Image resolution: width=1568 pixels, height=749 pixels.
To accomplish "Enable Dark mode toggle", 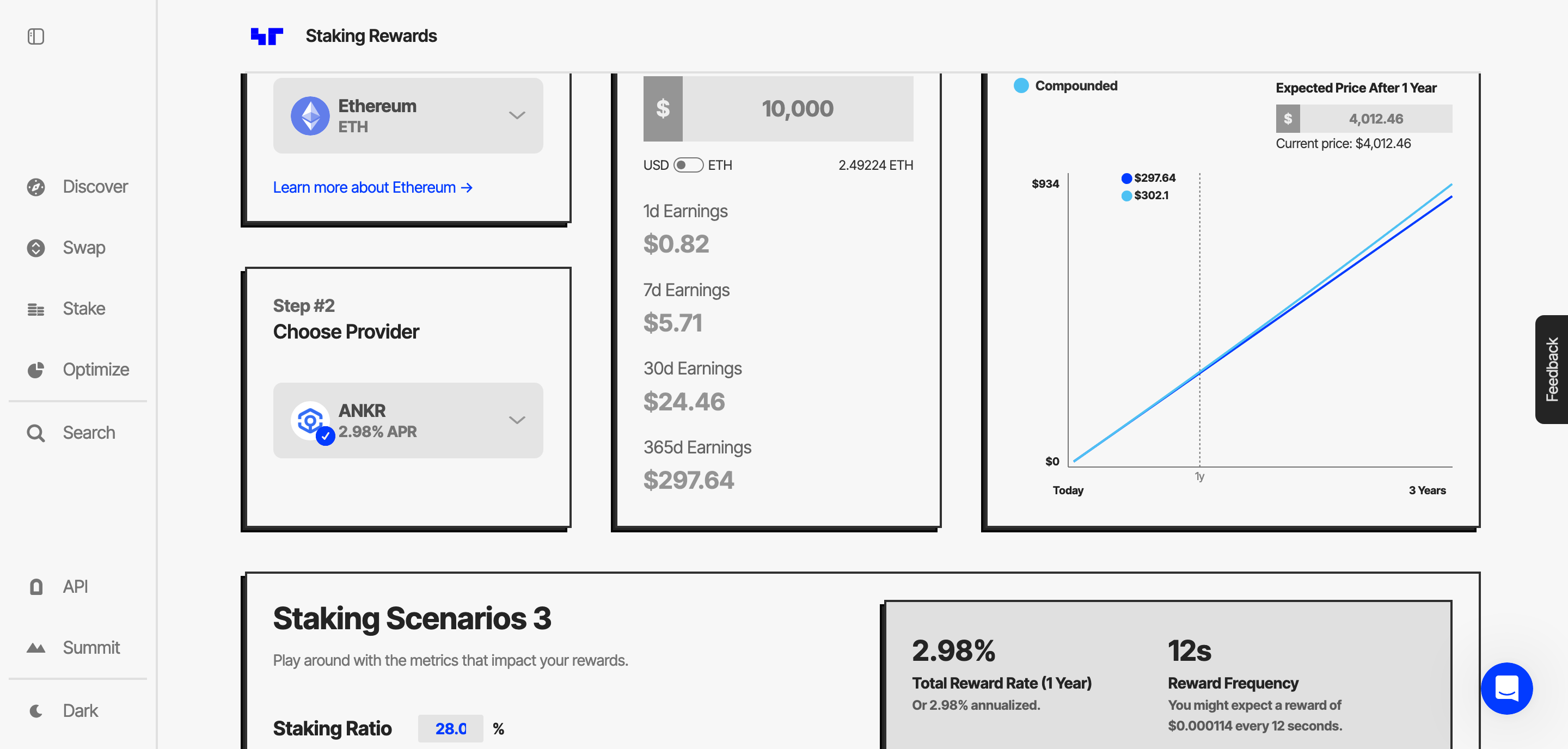I will tap(79, 710).
